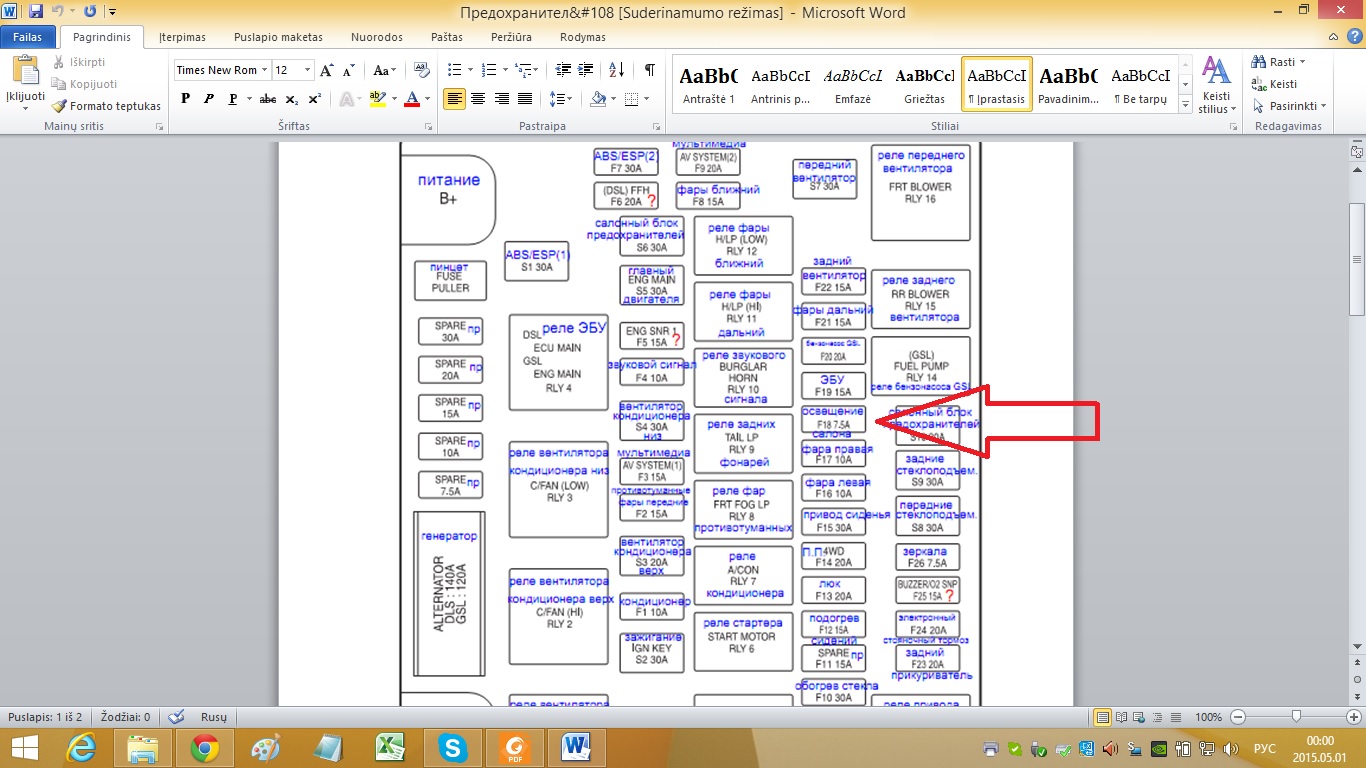Expand the font size 12 dropdown
The height and width of the screenshot is (768, 1366).
point(307,70)
